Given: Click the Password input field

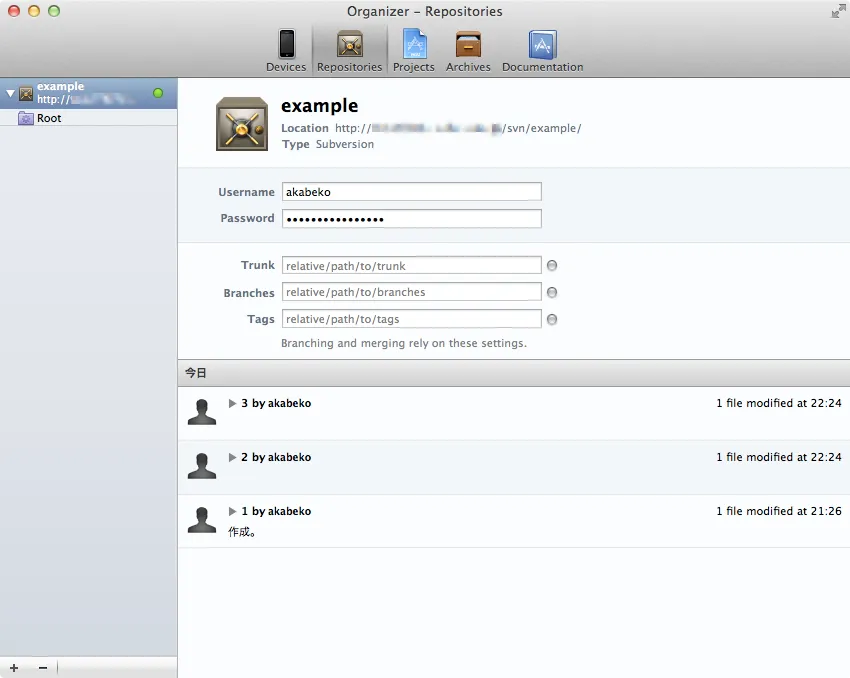Looking at the screenshot, I should 411,219.
